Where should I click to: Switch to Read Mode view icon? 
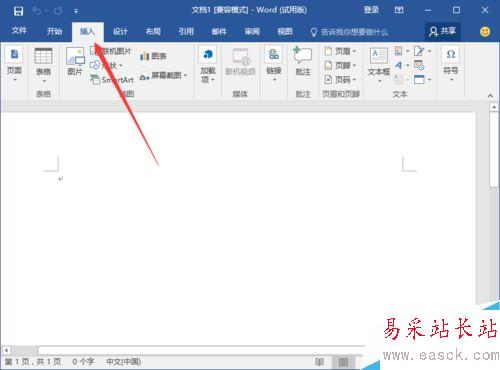click(319, 362)
